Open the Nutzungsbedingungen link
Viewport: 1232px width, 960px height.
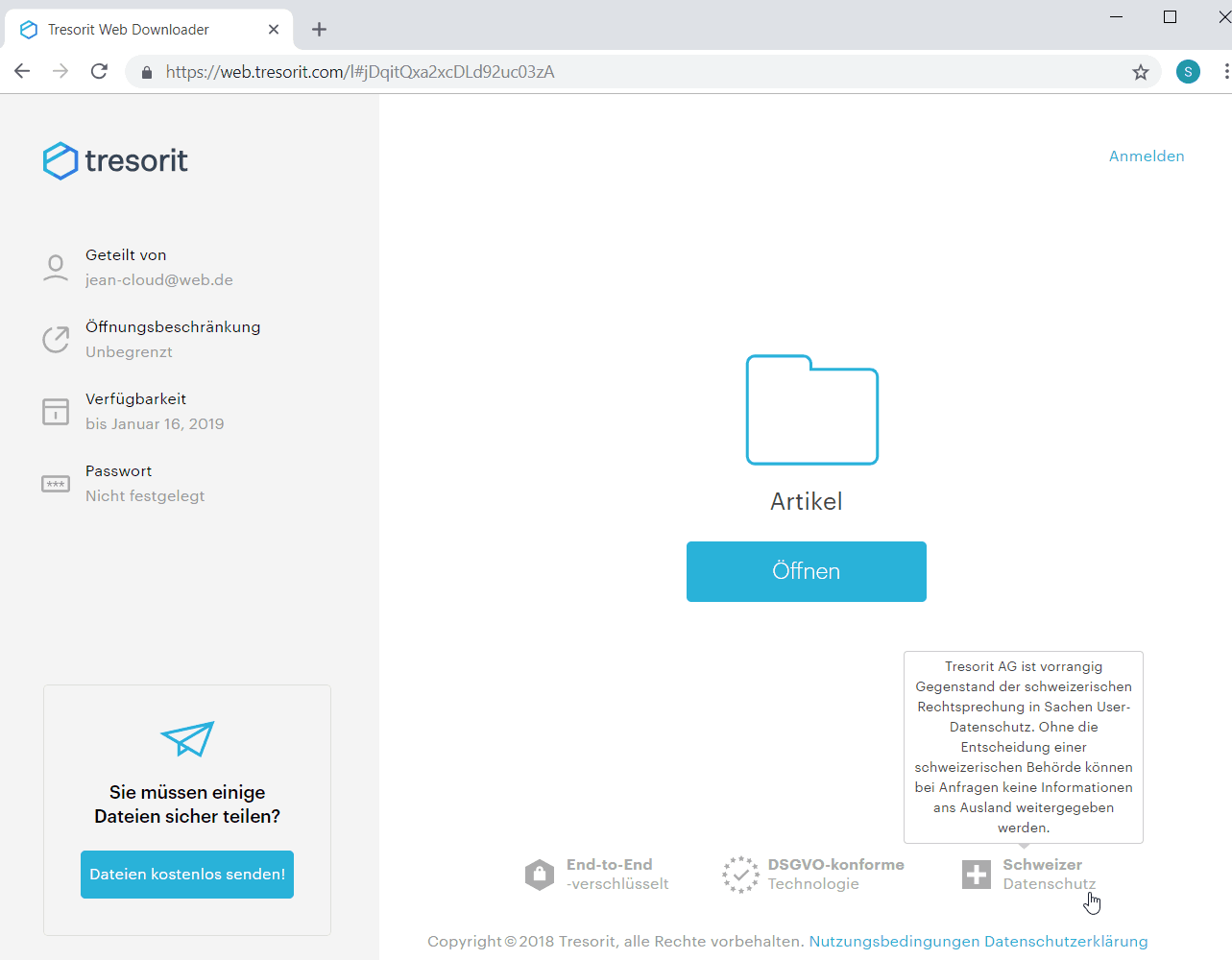(894, 942)
